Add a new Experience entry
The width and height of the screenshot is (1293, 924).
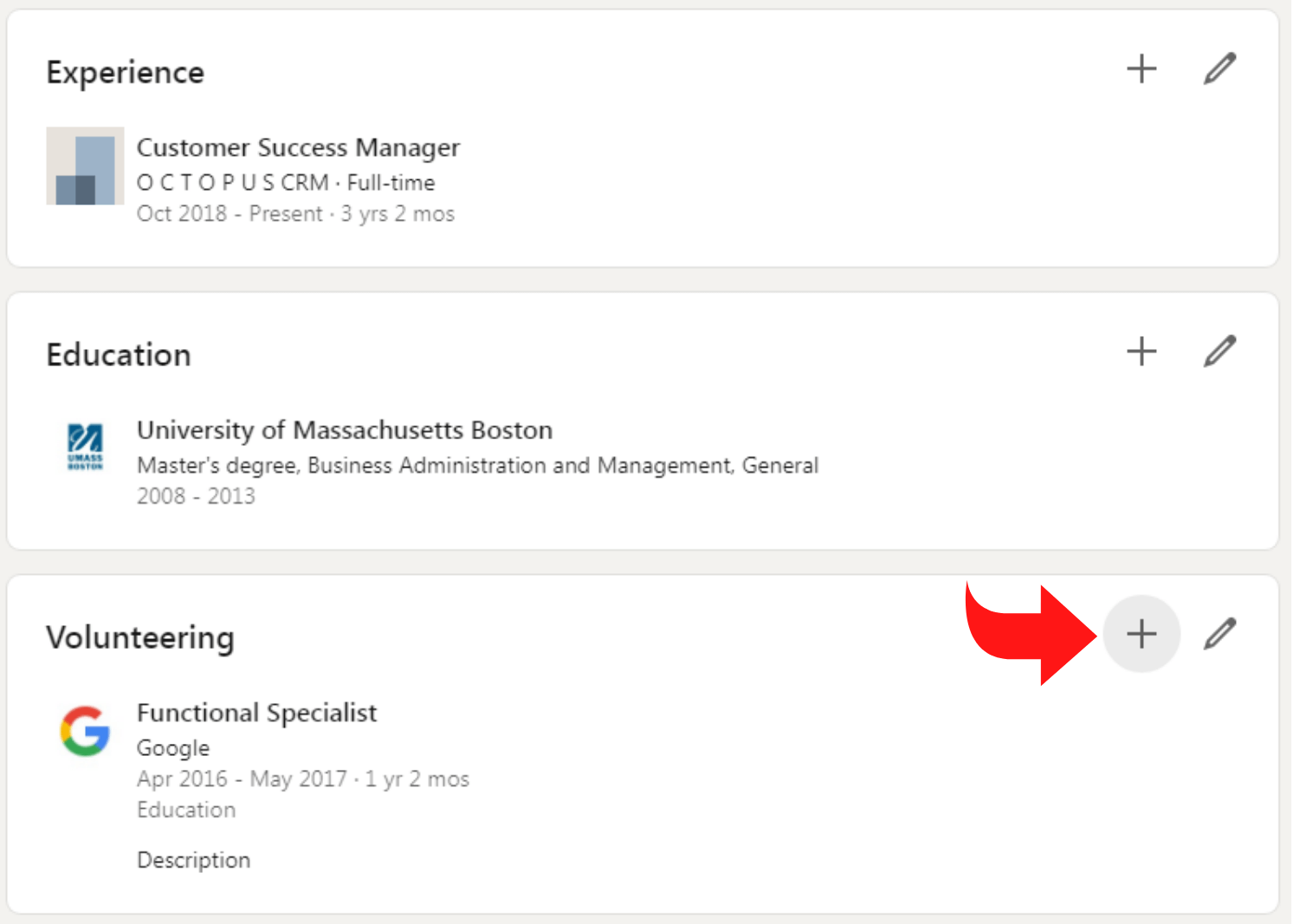pyautogui.click(x=1141, y=69)
